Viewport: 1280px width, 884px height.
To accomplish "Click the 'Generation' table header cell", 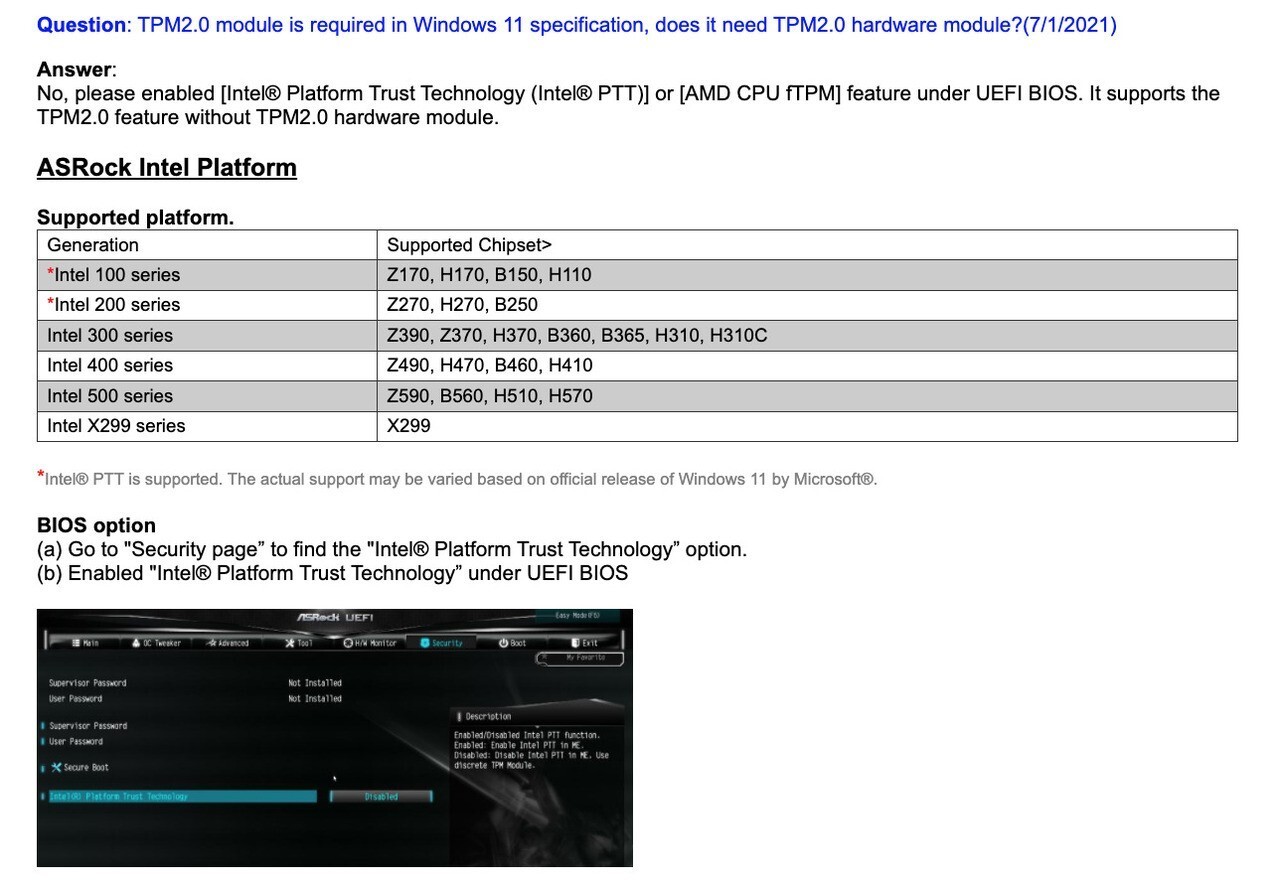I will pyautogui.click(x=207, y=245).
